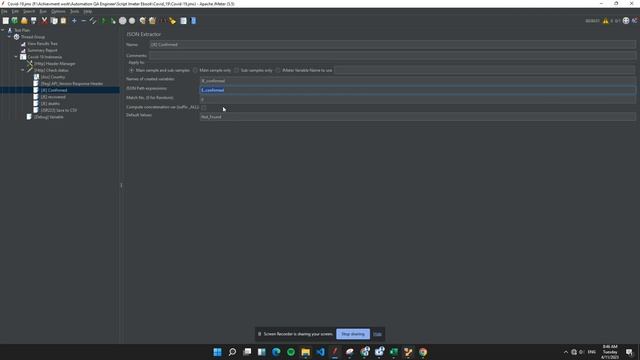Viewport: 640px width, 360px height.
Task: Click the Windows Start button
Action: coord(218,352)
